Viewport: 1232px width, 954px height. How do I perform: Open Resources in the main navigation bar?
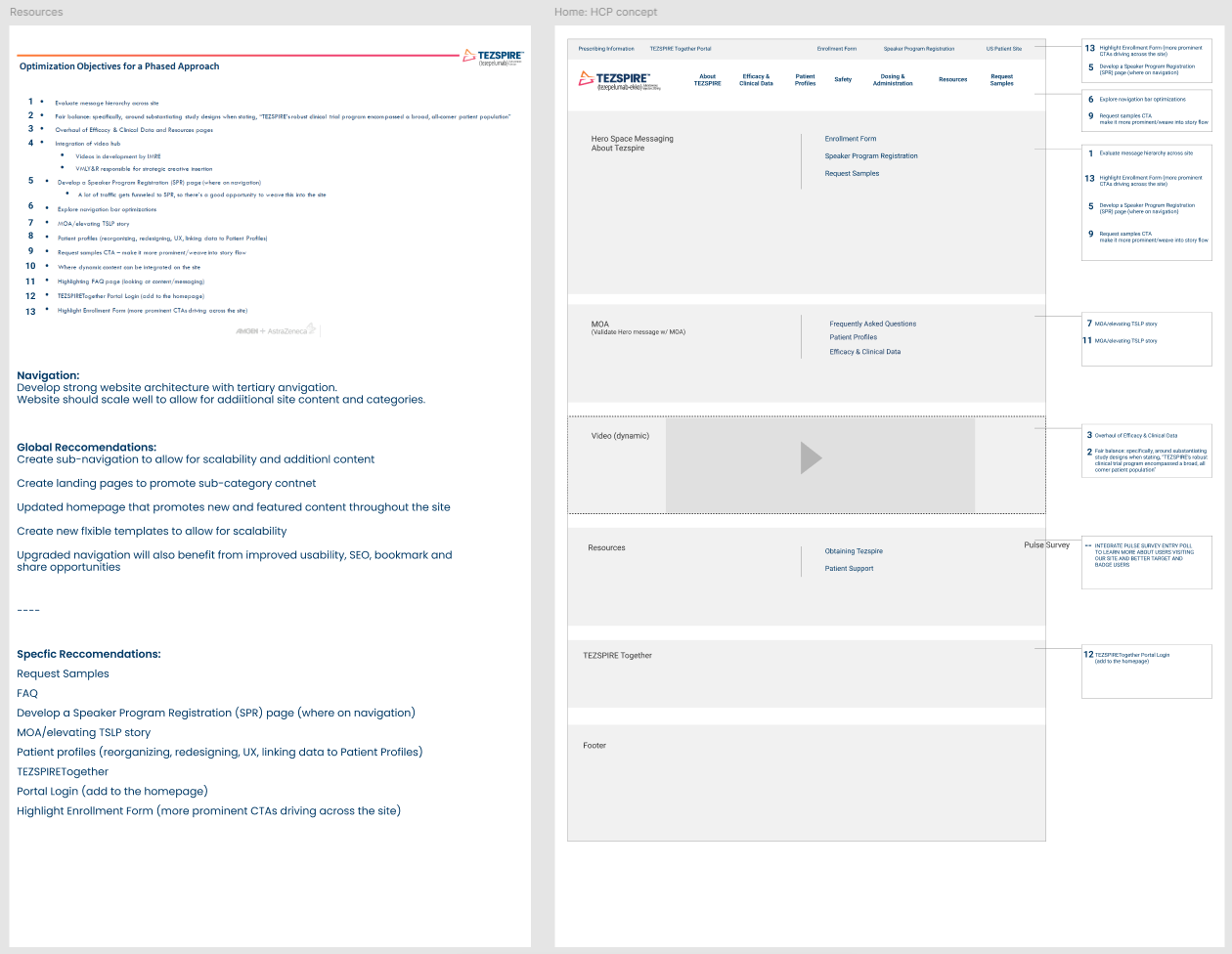pyautogui.click(x=952, y=80)
